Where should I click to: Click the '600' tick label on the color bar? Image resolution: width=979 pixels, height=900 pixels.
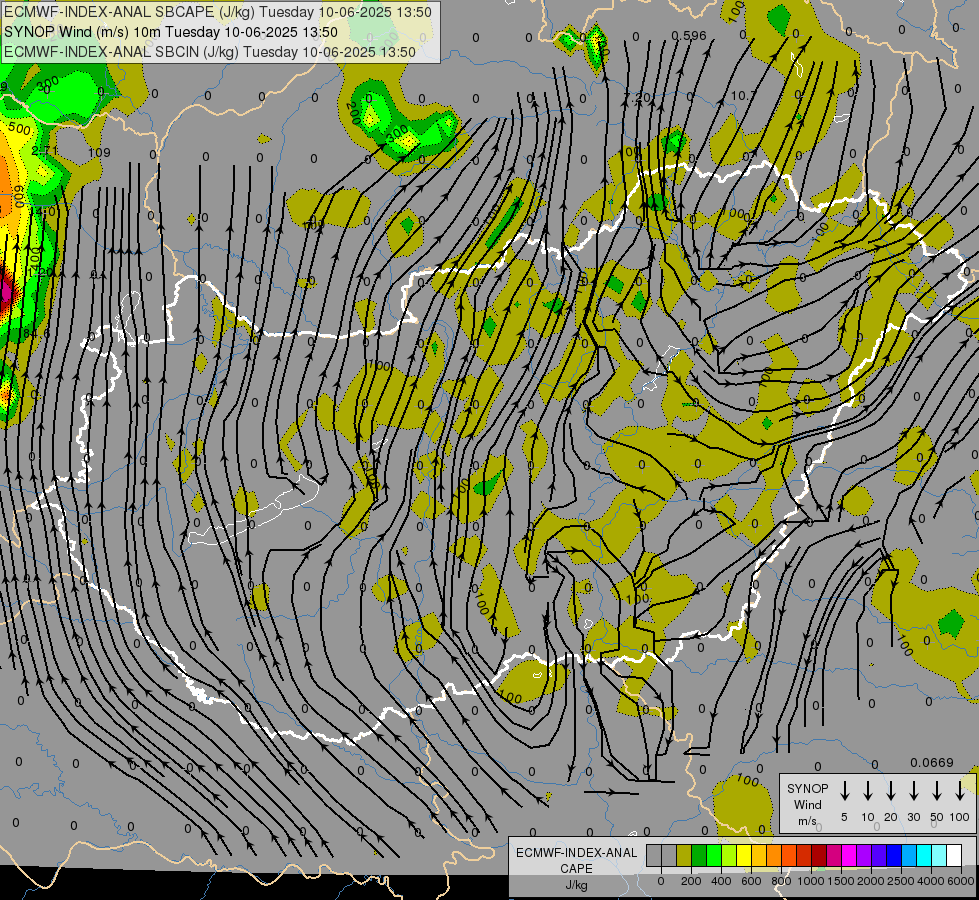coord(751,881)
